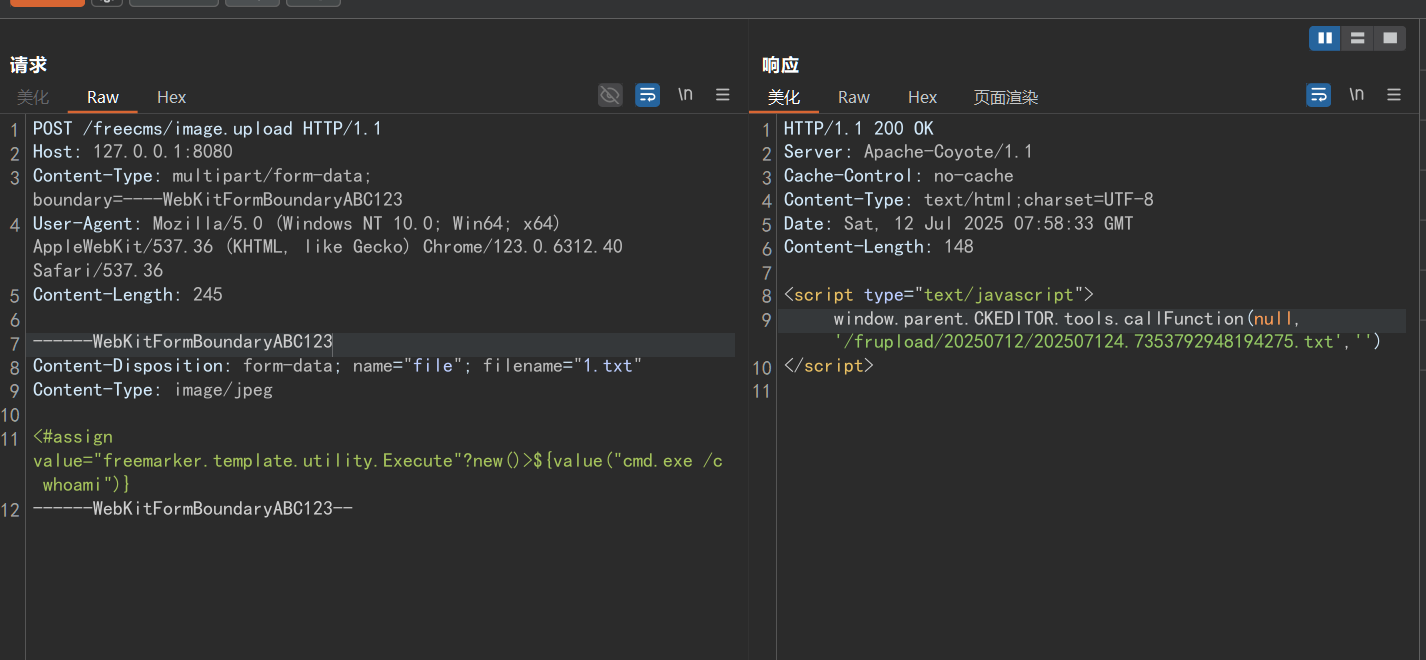1426x660 pixels.
Task: Click the User-Agent: Mozilla/5.0 line
Action: 297,223
